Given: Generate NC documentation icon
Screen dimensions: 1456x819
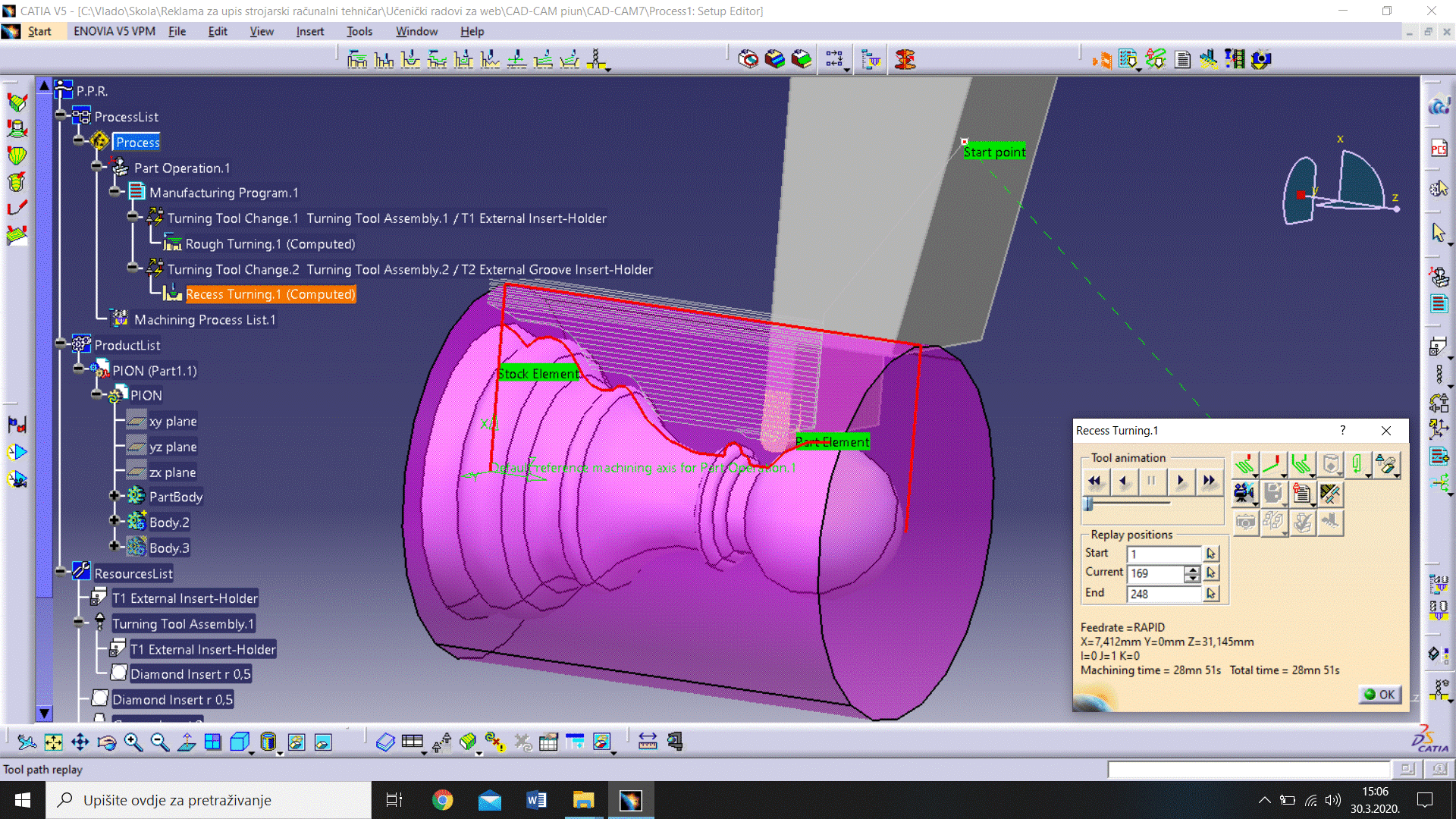Looking at the screenshot, I should pyautogui.click(x=1182, y=59).
